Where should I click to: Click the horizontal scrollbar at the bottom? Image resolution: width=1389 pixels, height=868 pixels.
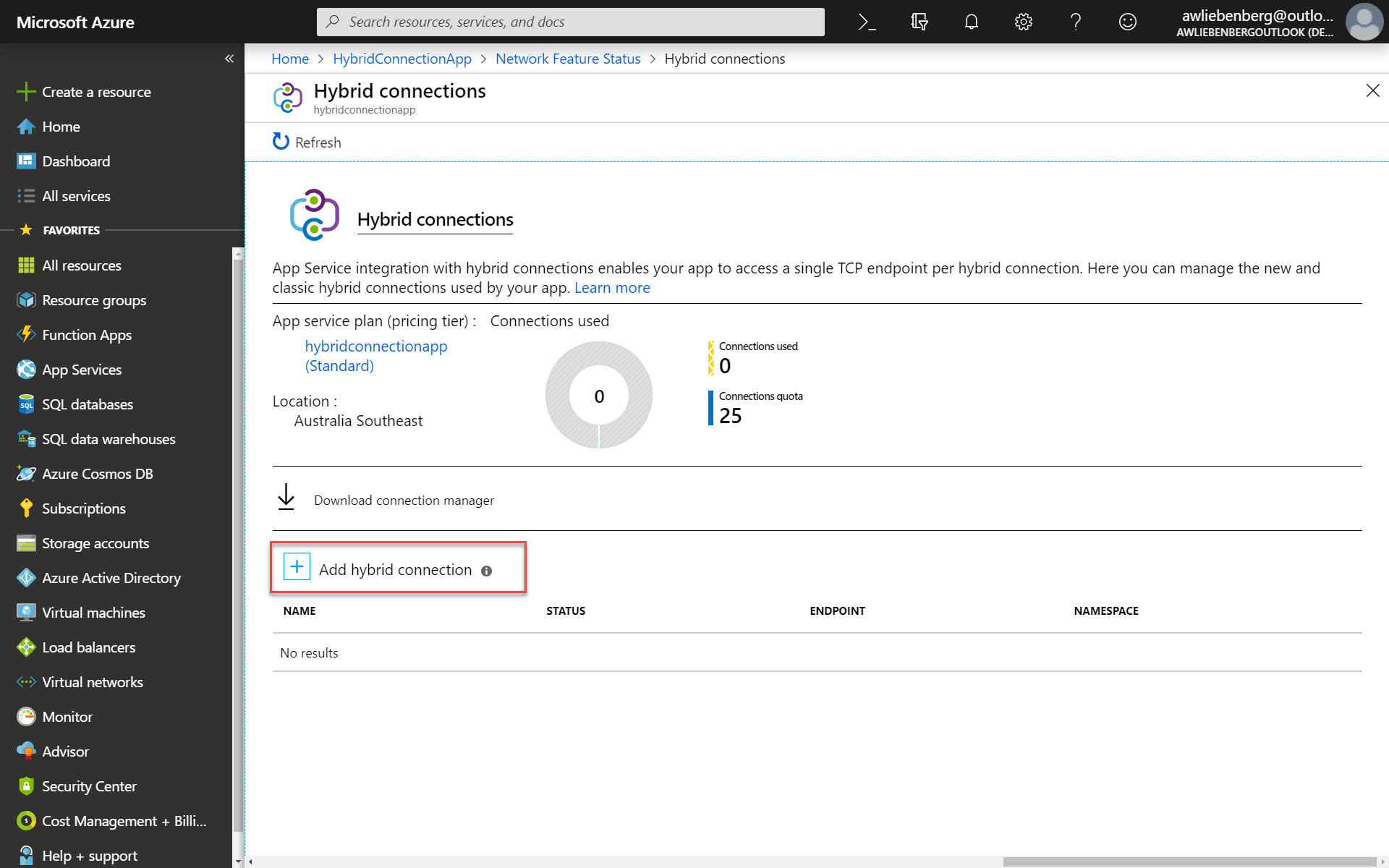pos(1189,861)
